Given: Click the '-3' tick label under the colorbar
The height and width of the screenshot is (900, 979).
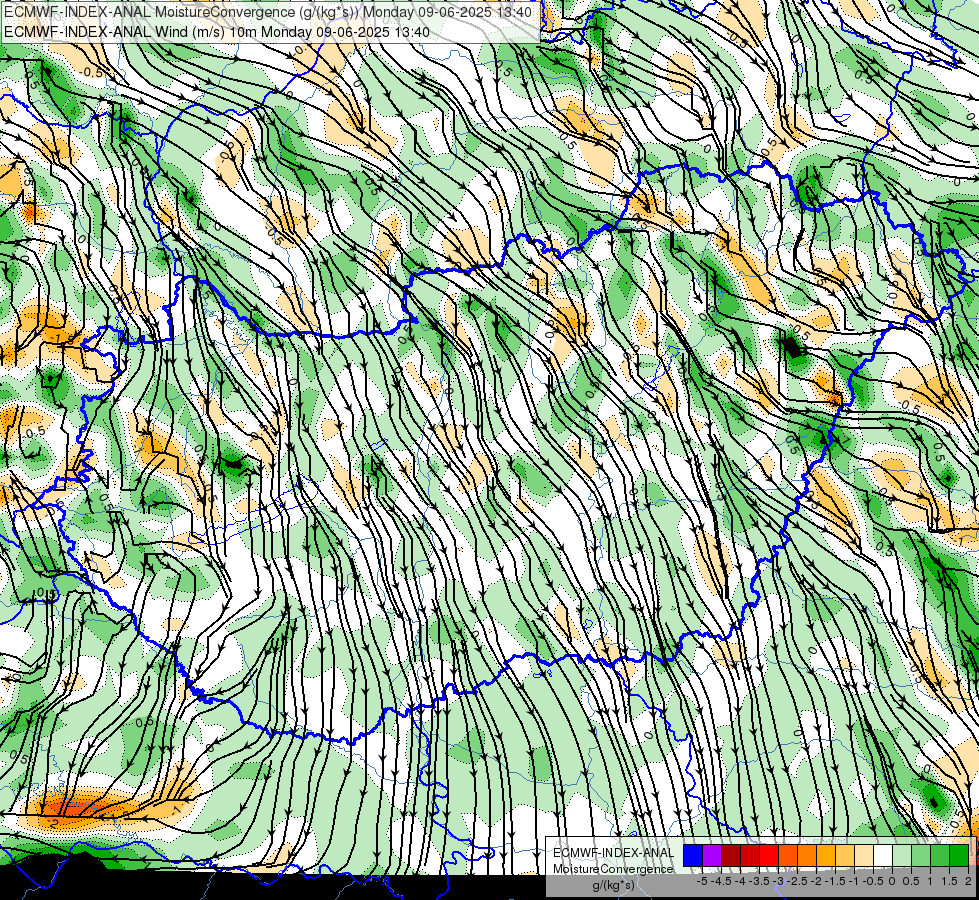Looking at the screenshot, I should click(779, 881).
